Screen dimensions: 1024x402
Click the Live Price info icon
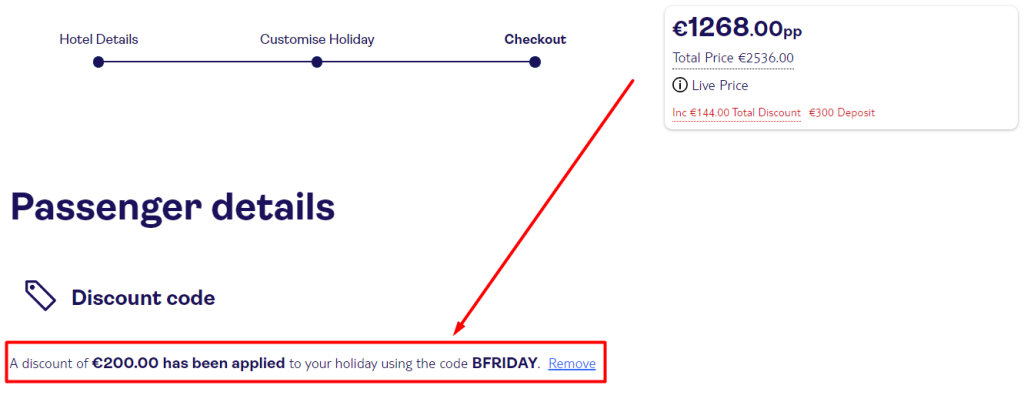coord(680,85)
